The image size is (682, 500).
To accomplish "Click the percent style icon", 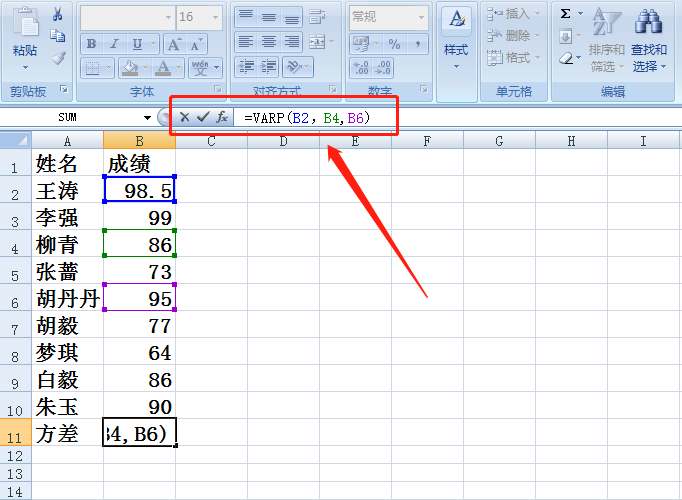I will point(394,44).
